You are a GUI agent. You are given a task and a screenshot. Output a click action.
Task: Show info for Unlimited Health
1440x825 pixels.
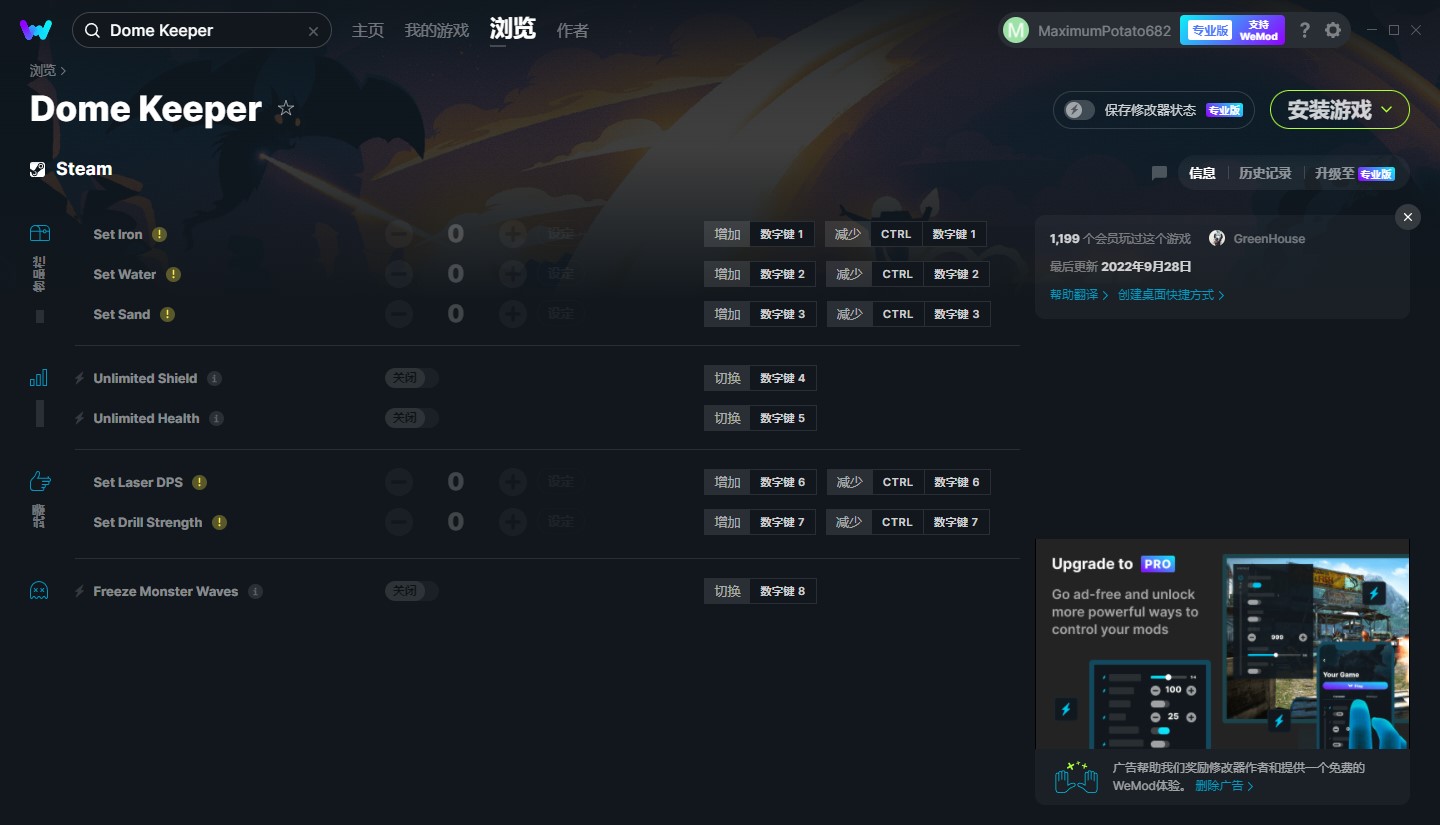coord(216,418)
